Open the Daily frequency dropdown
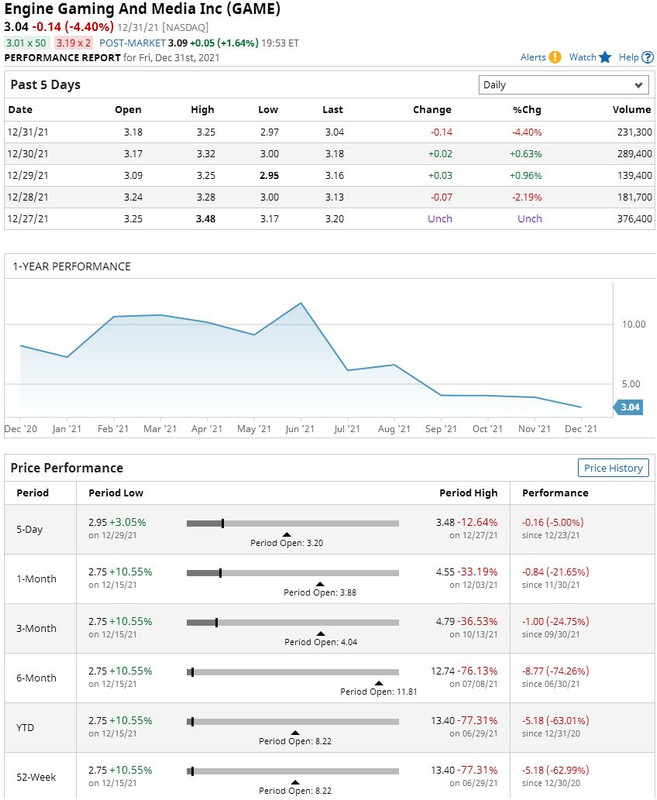The width and height of the screenshot is (657, 800). (x=563, y=85)
